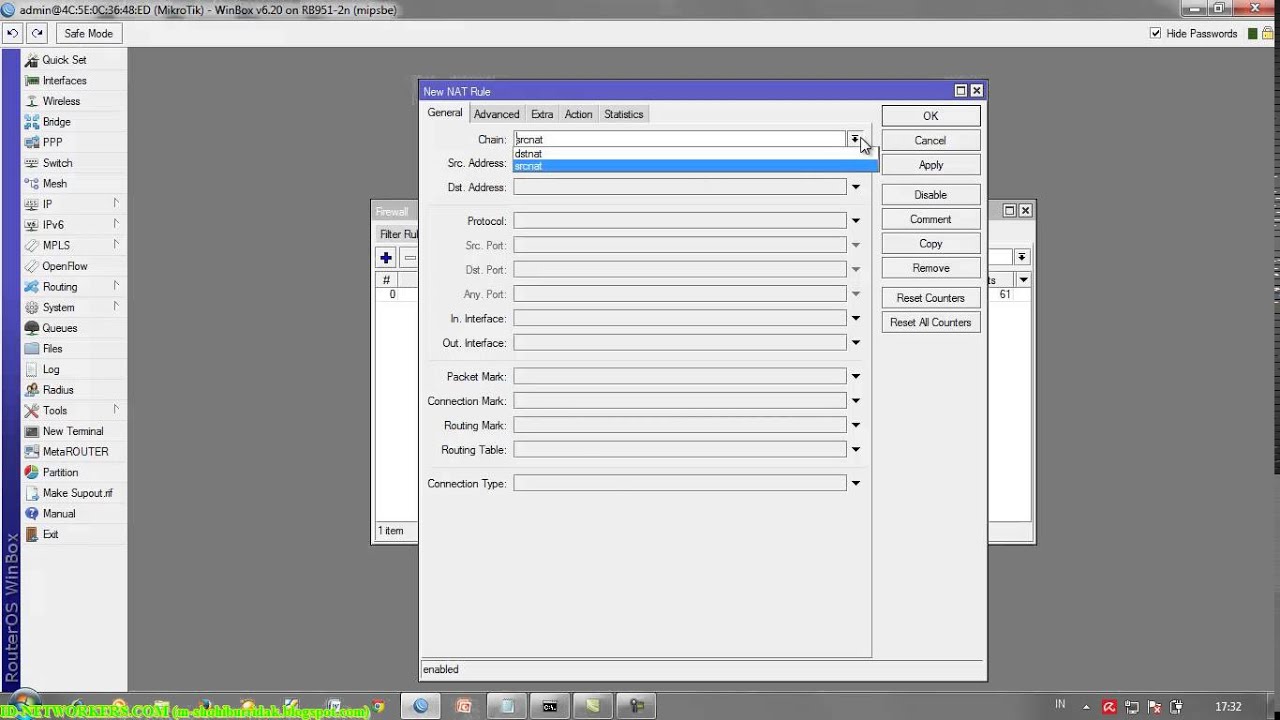The image size is (1280, 720).
Task: Click Make Supout.rif
Action: [78, 493]
